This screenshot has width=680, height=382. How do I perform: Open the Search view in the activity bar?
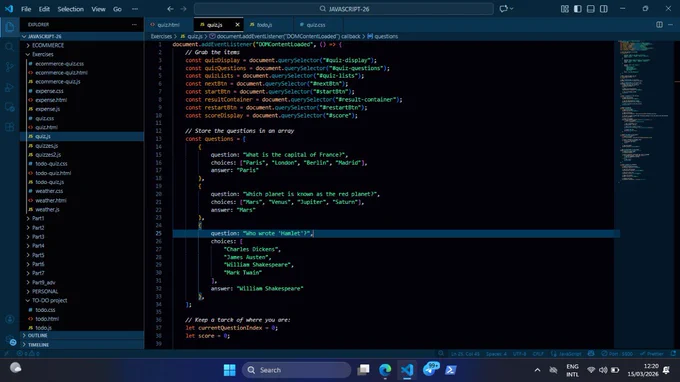pyautogui.click(x=10, y=47)
